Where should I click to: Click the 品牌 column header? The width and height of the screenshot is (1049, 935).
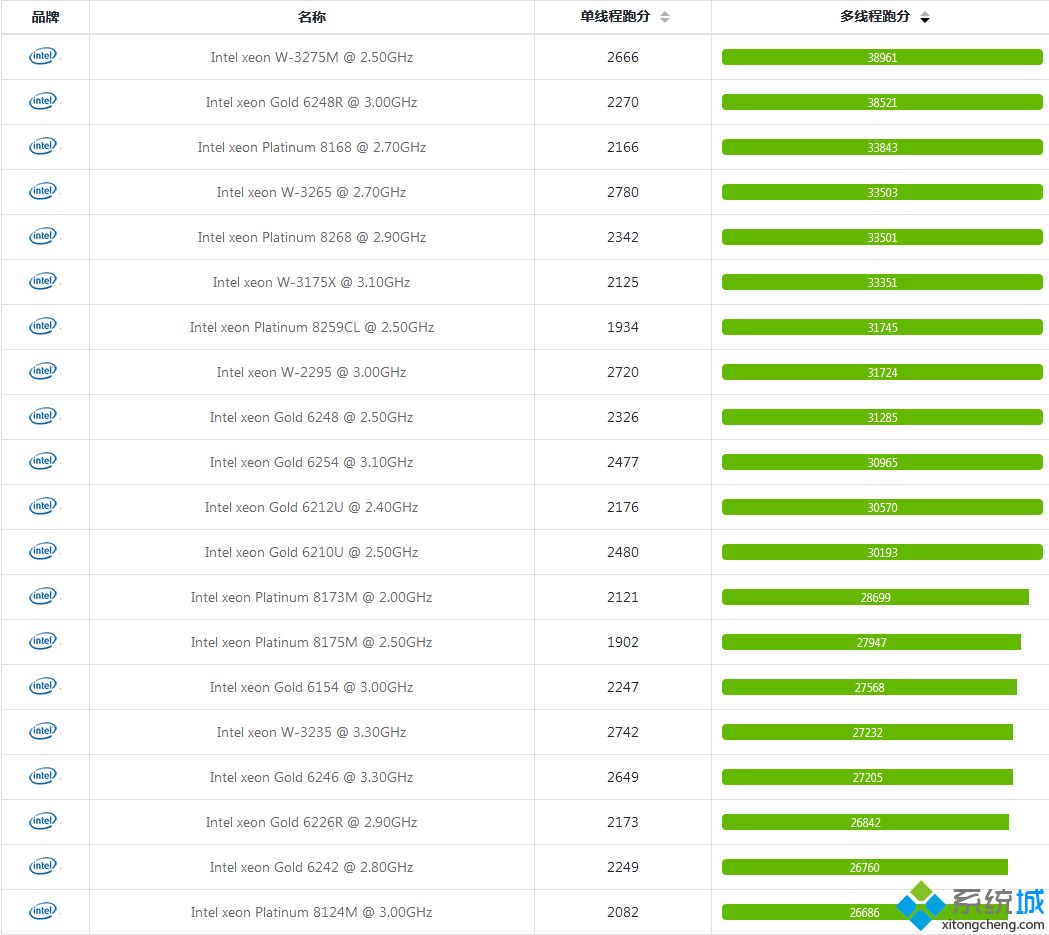click(x=45, y=17)
